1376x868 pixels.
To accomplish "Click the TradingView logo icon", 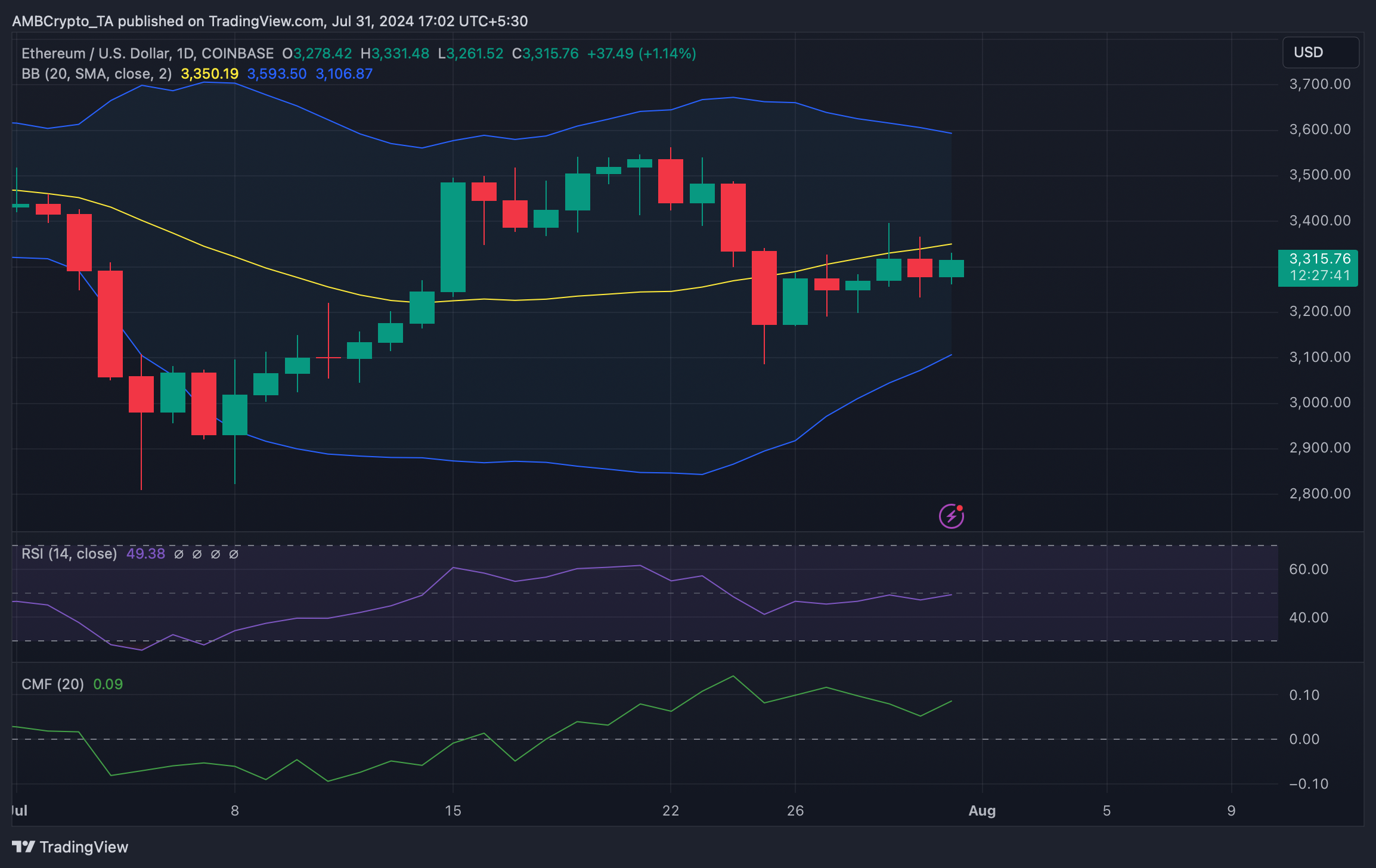I will pyautogui.click(x=24, y=847).
